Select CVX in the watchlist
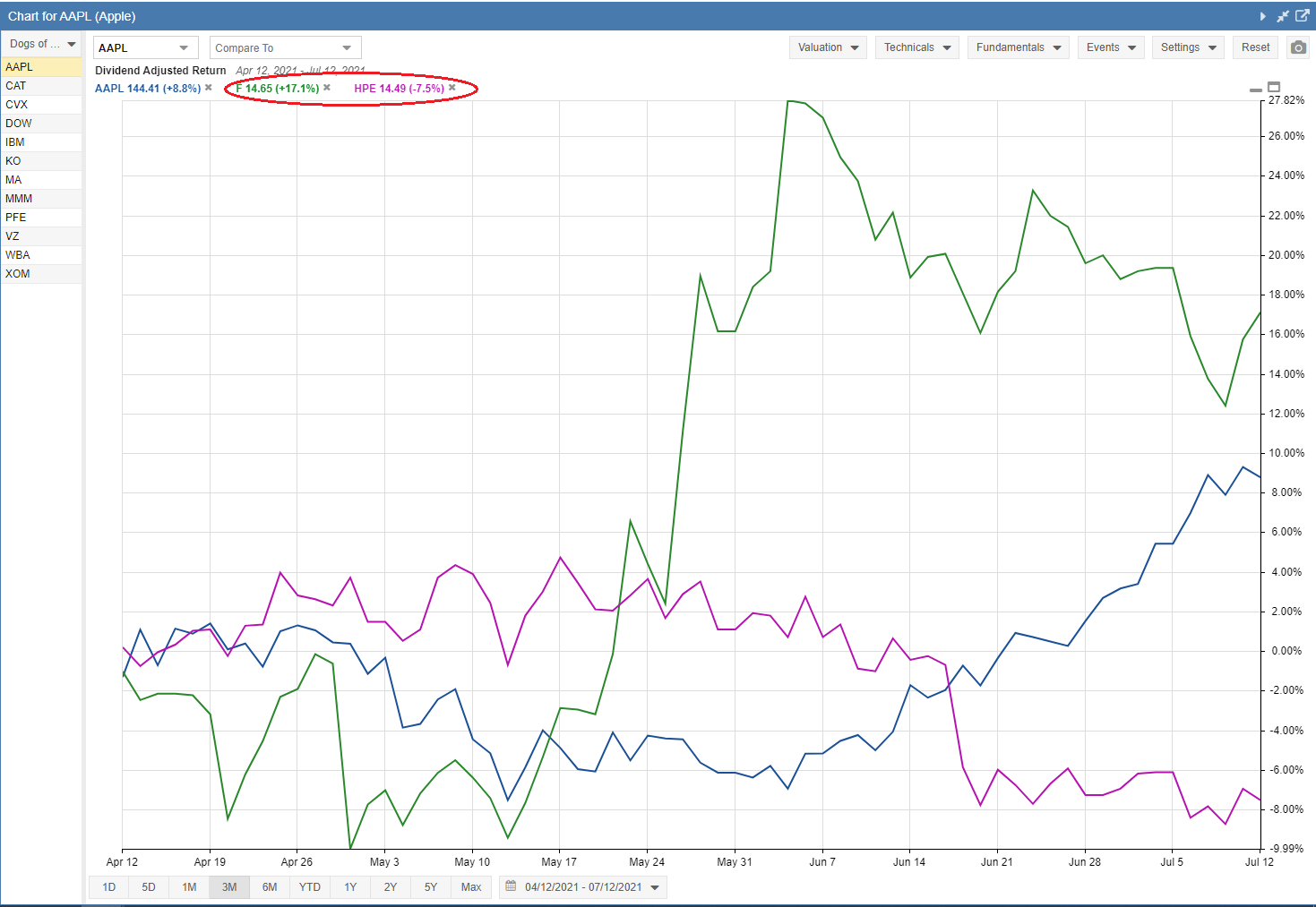 click(41, 105)
